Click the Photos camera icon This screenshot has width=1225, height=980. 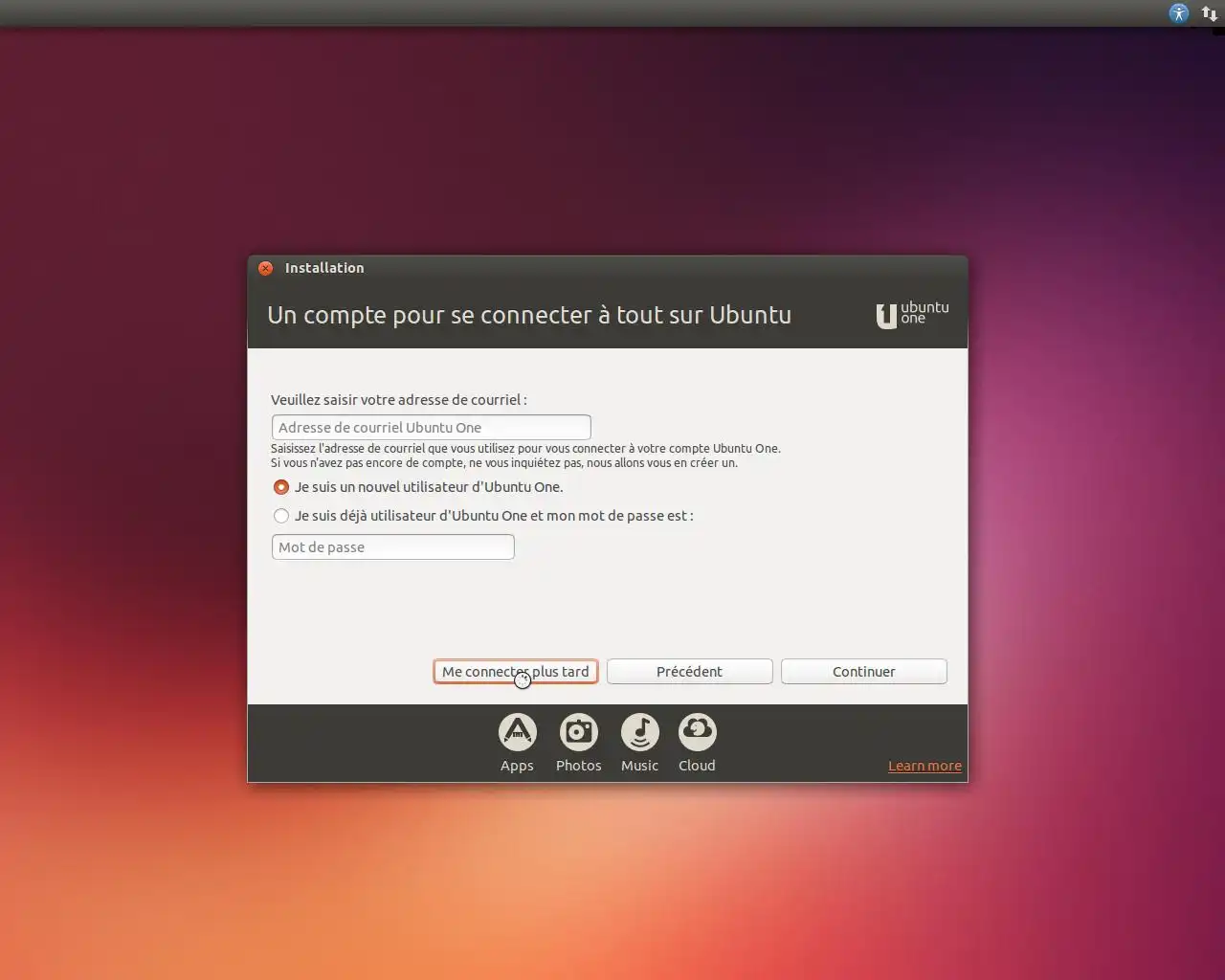(x=578, y=733)
